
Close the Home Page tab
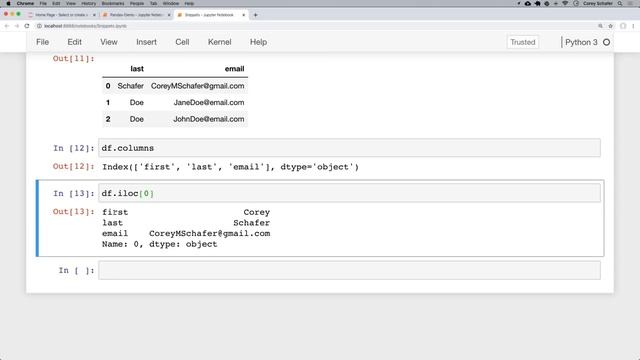tap(94, 15)
